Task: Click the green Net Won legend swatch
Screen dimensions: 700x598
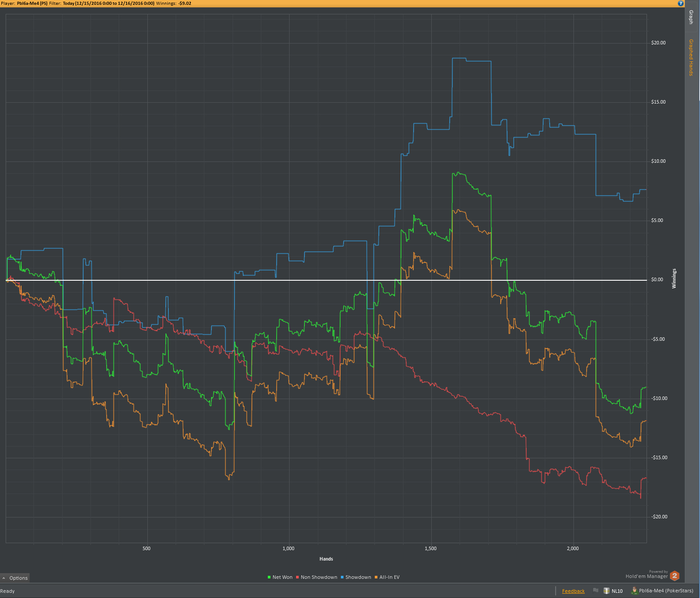Action: coord(269,577)
